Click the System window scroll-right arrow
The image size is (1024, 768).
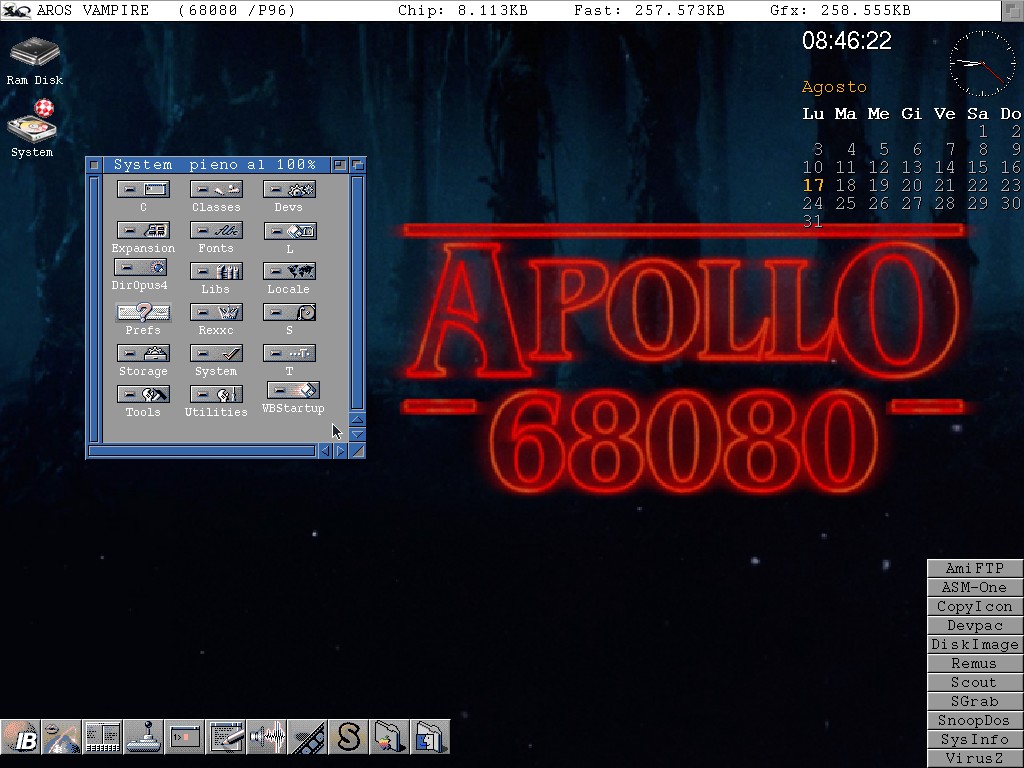341,451
